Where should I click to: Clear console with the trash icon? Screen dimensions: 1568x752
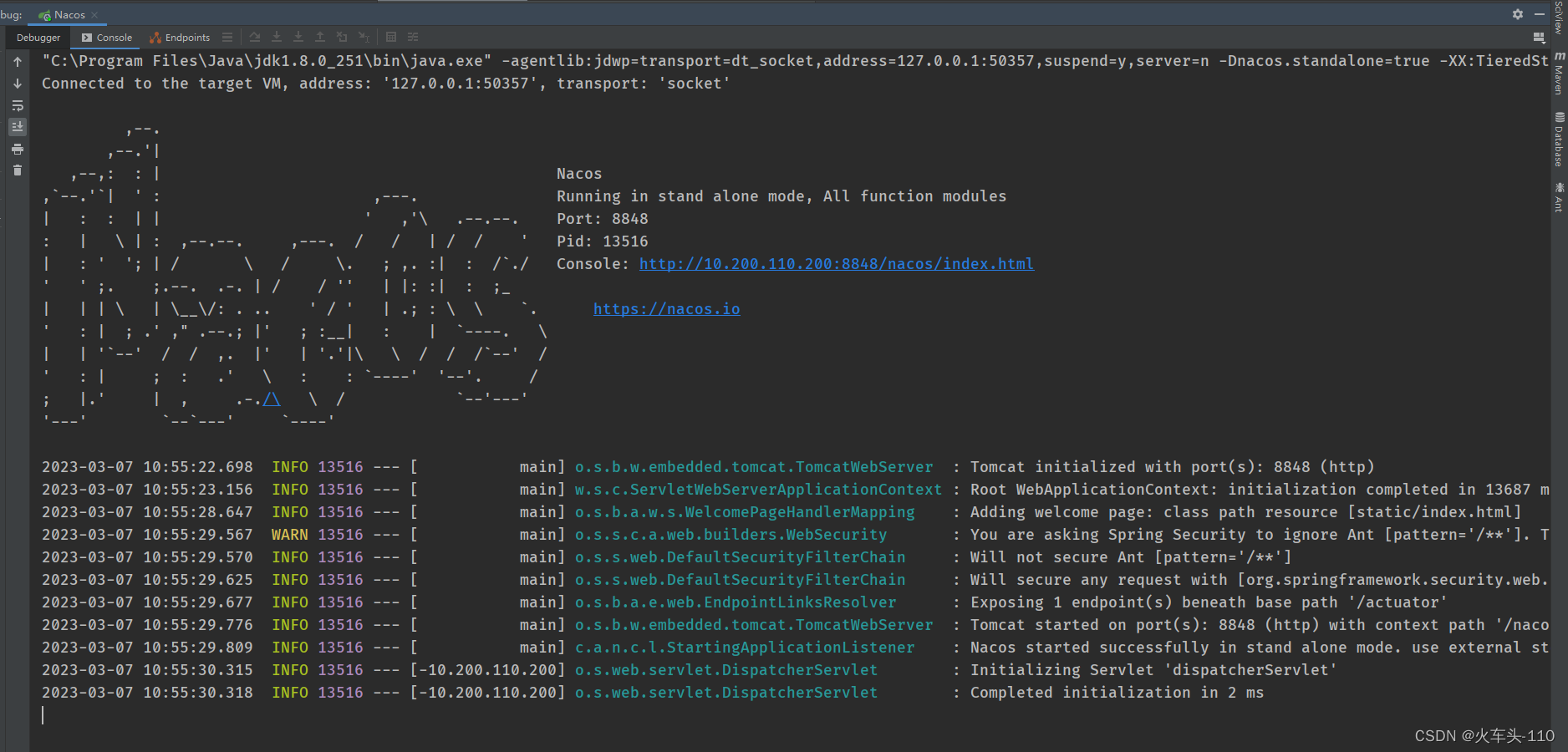pyautogui.click(x=18, y=170)
